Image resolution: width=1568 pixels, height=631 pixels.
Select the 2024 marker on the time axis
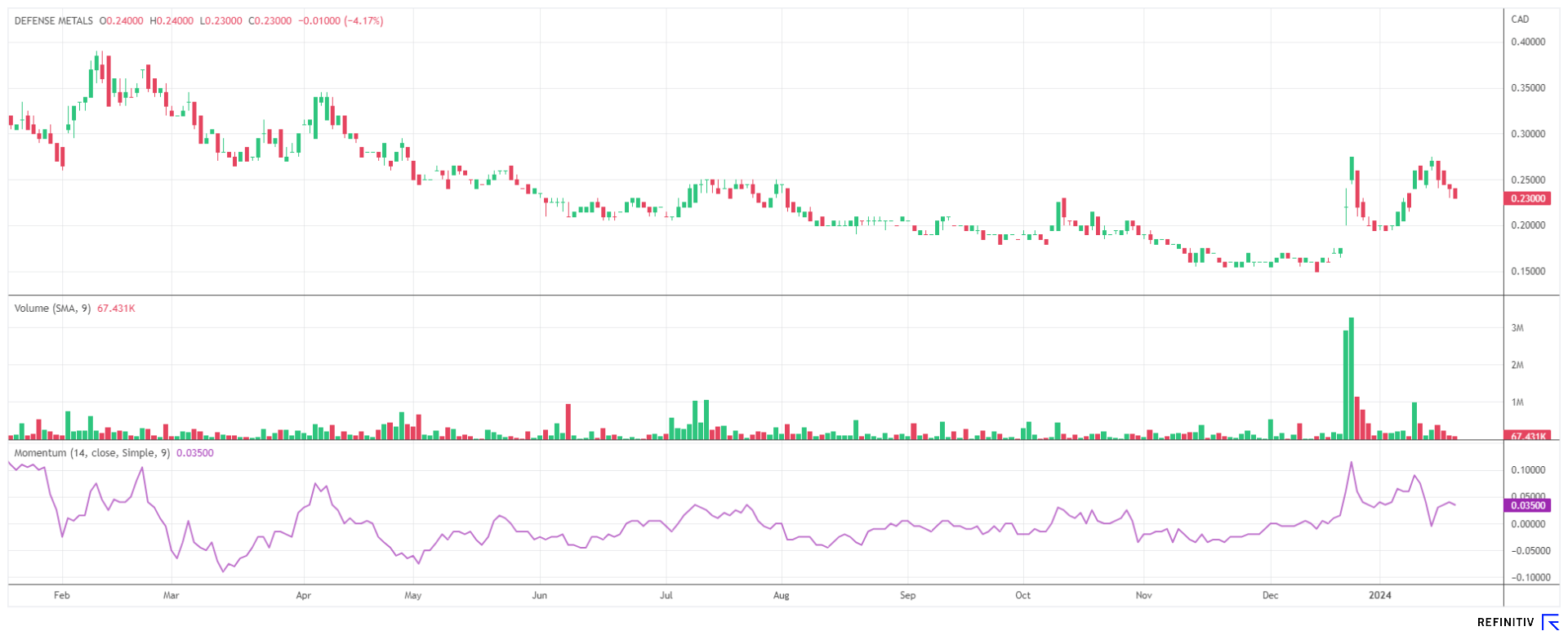(1379, 595)
